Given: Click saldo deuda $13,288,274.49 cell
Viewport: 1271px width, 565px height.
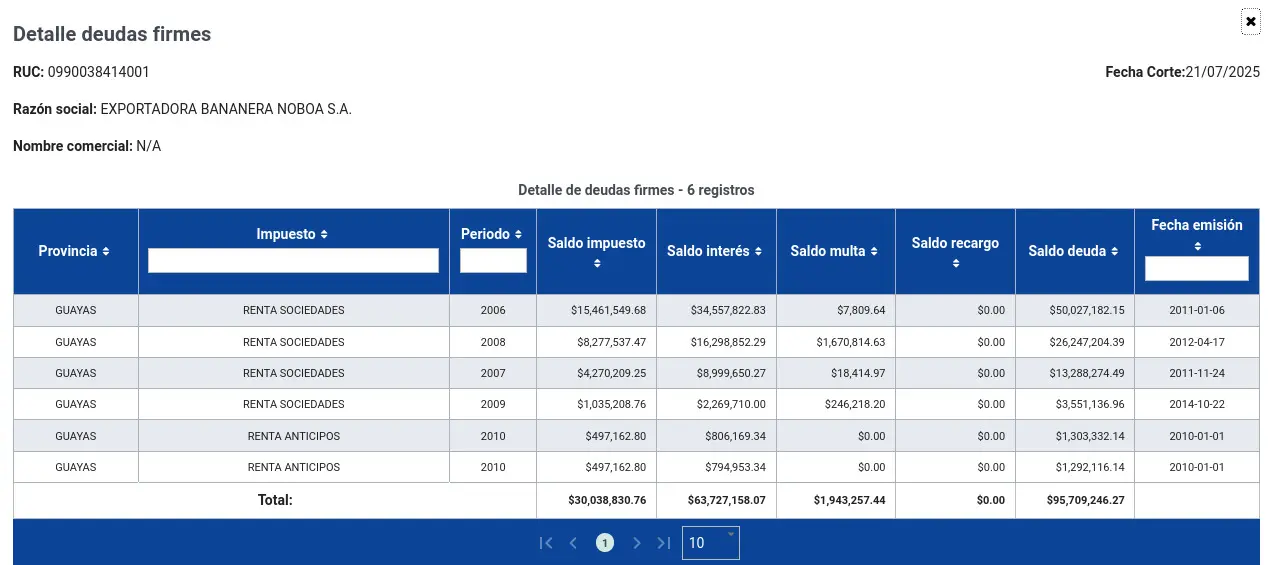Looking at the screenshot, I should [1075, 373].
